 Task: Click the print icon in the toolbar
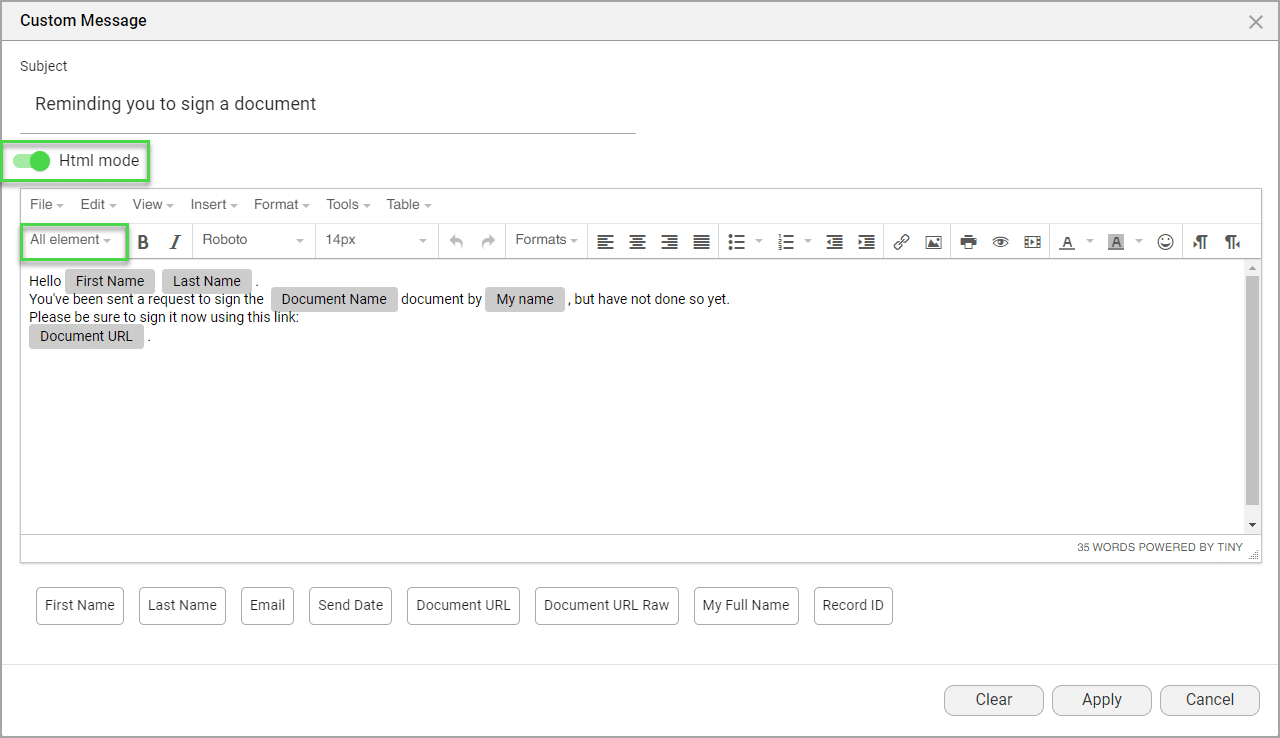click(x=968, y=241)
